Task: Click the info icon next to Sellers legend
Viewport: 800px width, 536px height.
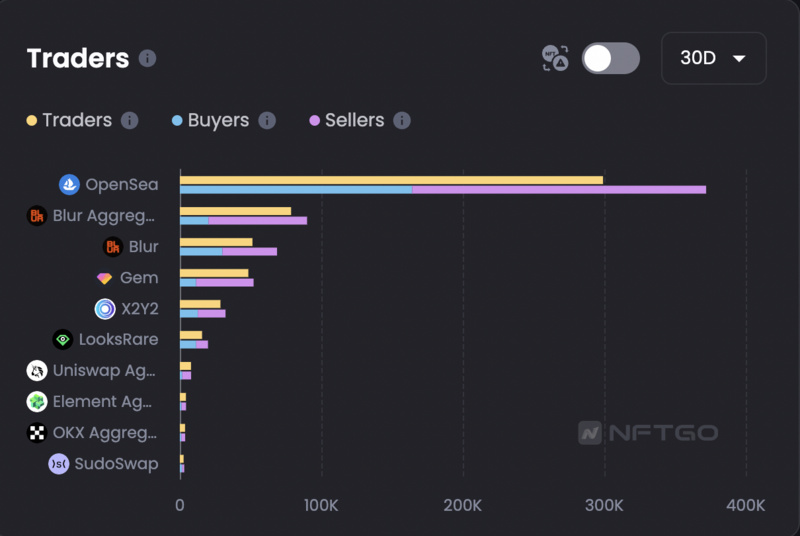Action: point(402,120)
